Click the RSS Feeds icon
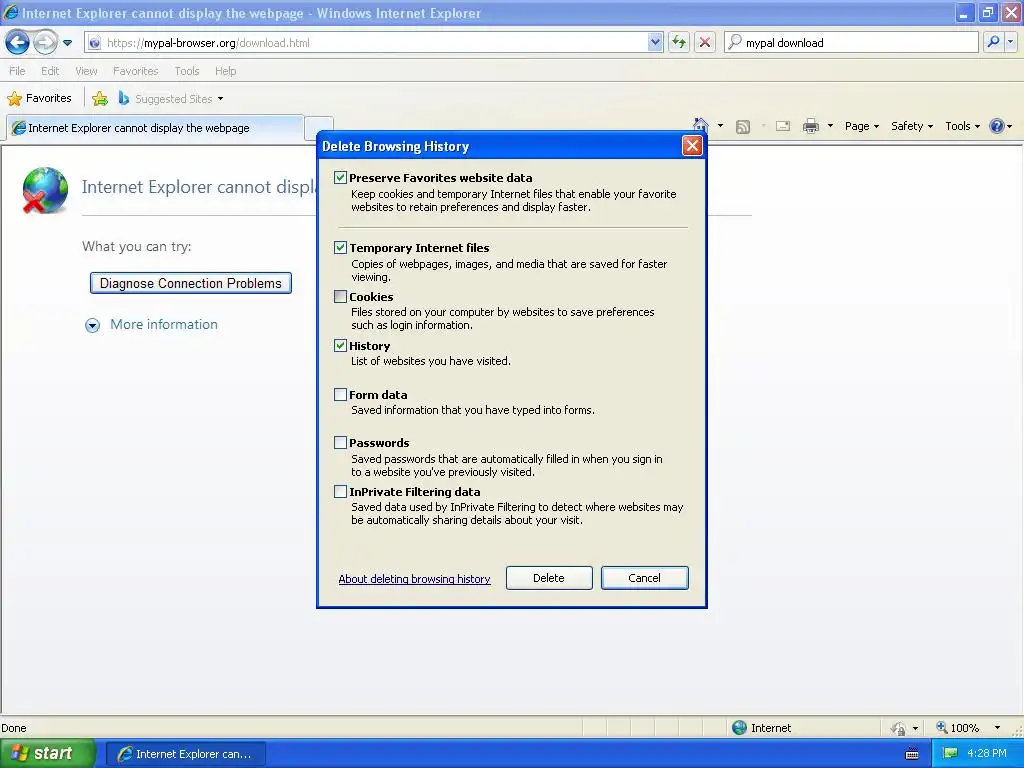The width and height of the screenshot is (1024, 768). [743, 126]
